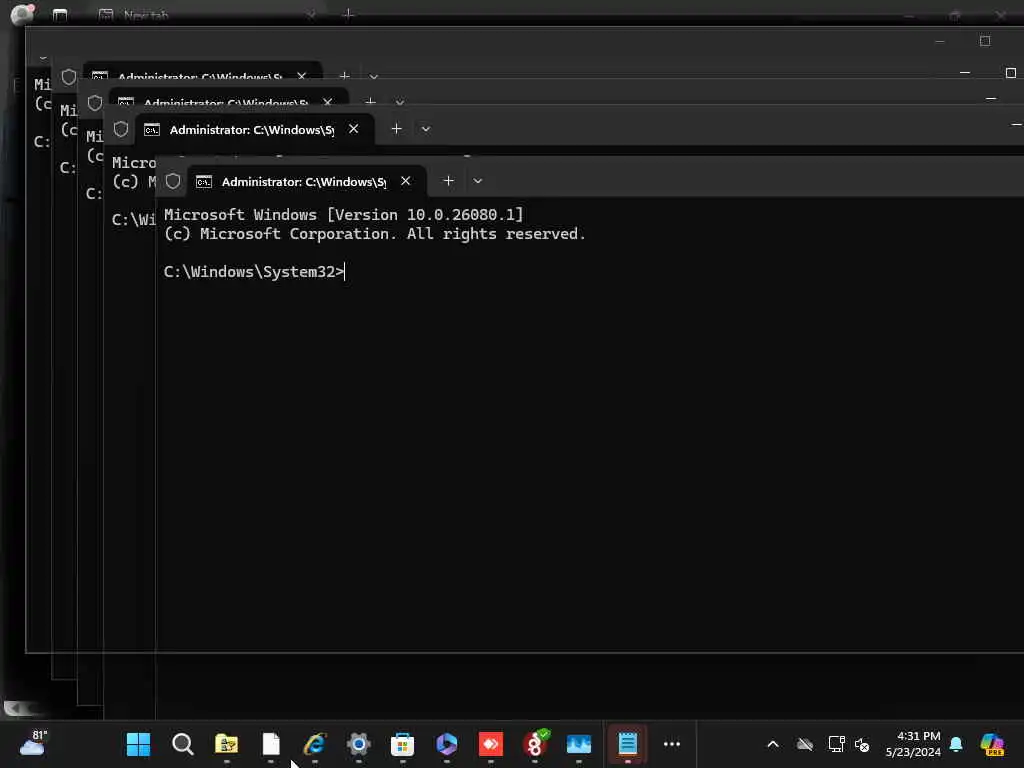Close the front terminal's Administrator tab
The height and width of the screenshot is (768, 1024).
[406, 181]
